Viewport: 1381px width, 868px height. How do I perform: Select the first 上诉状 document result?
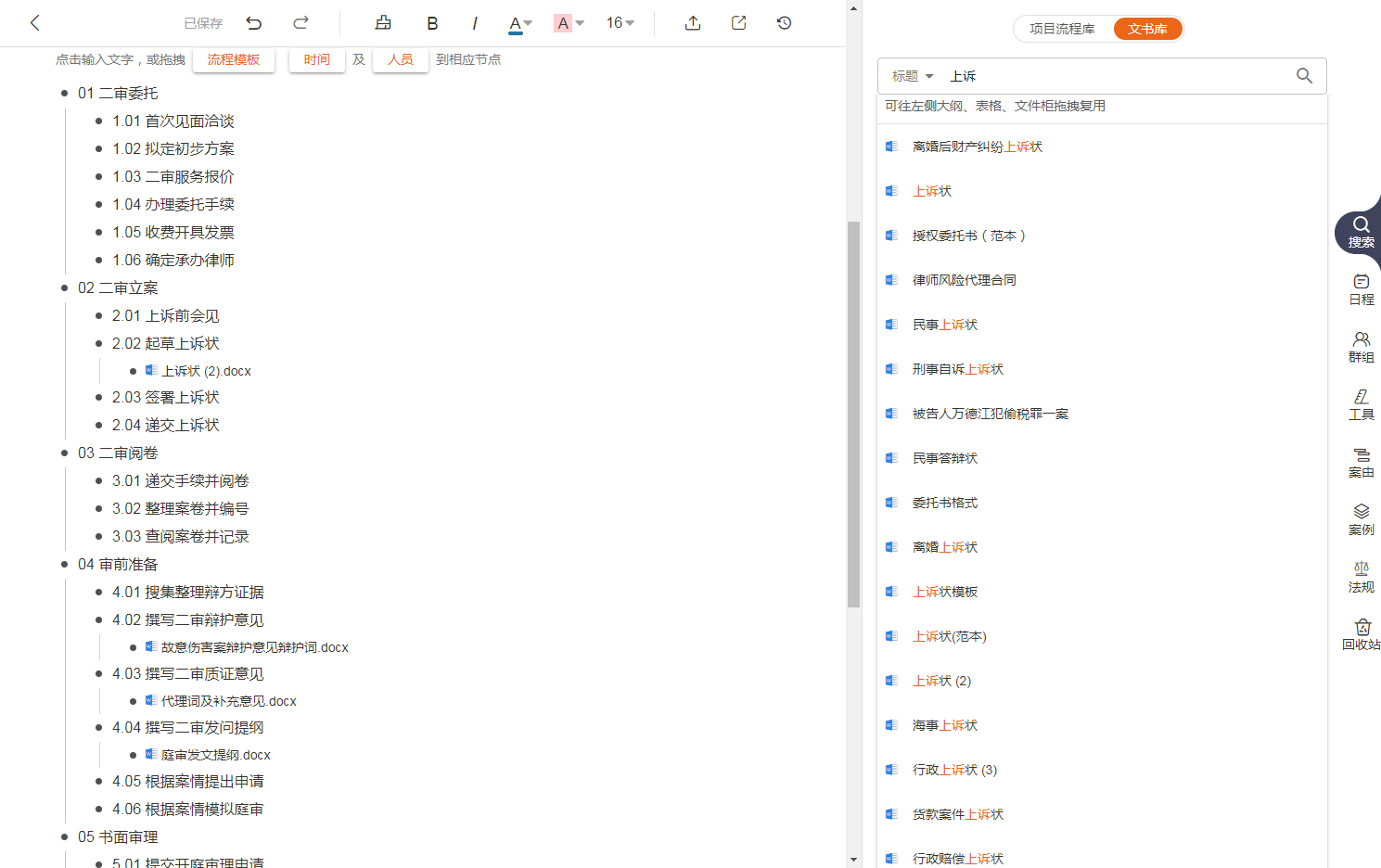(x=932, y=191)
